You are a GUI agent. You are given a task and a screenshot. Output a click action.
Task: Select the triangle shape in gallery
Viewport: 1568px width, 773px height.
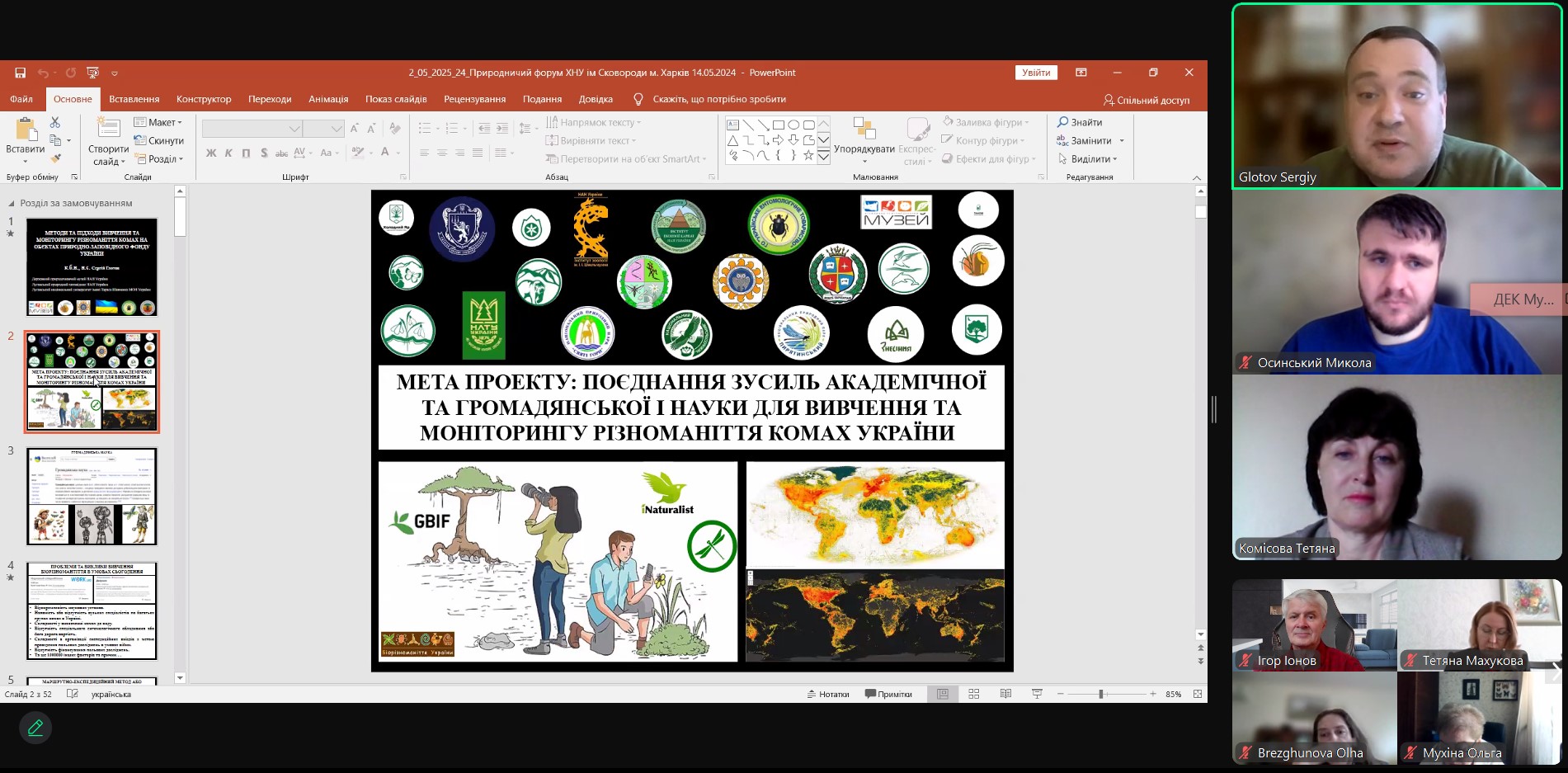(732, 140)
